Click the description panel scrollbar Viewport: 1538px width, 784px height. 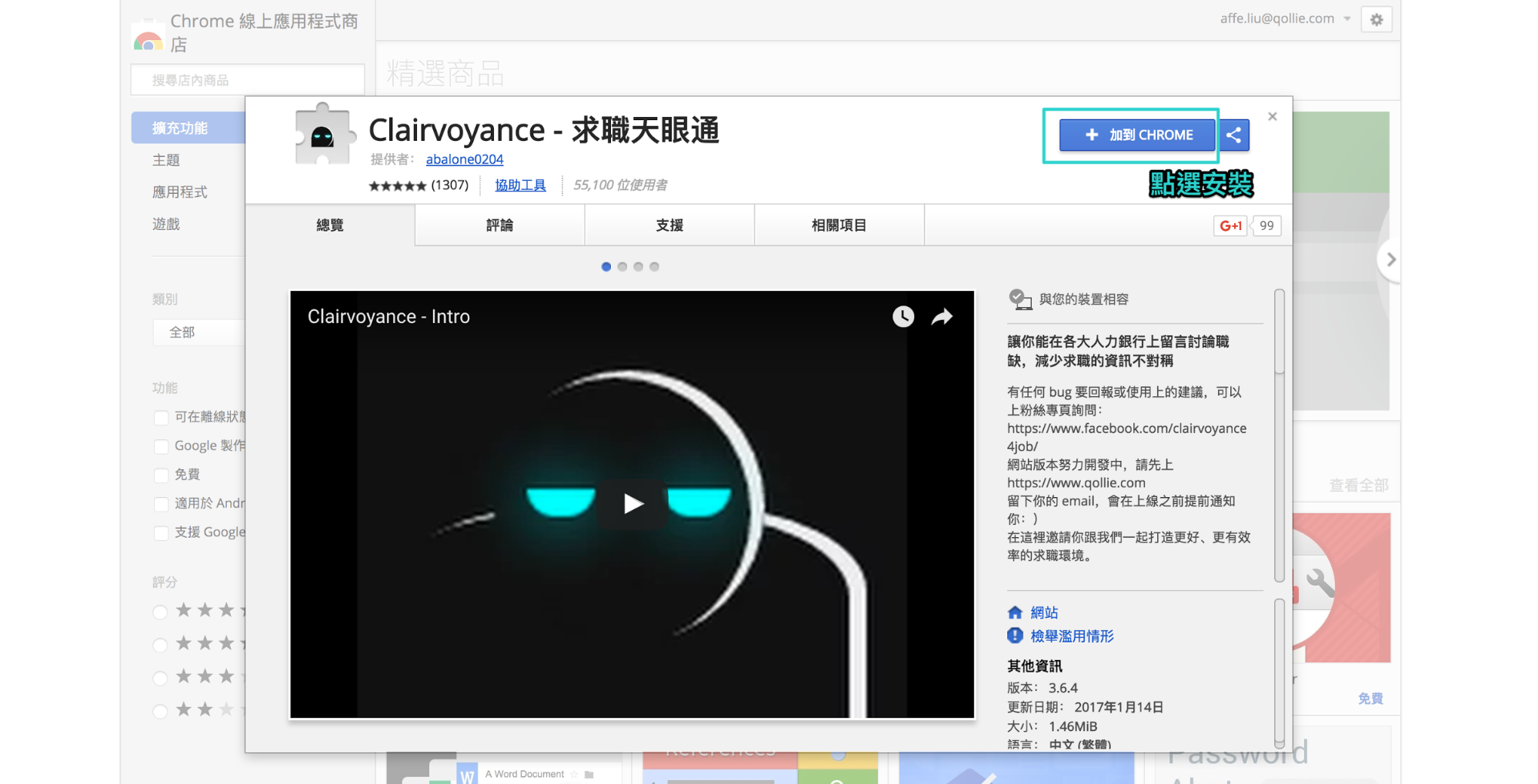pos(1279,436)
